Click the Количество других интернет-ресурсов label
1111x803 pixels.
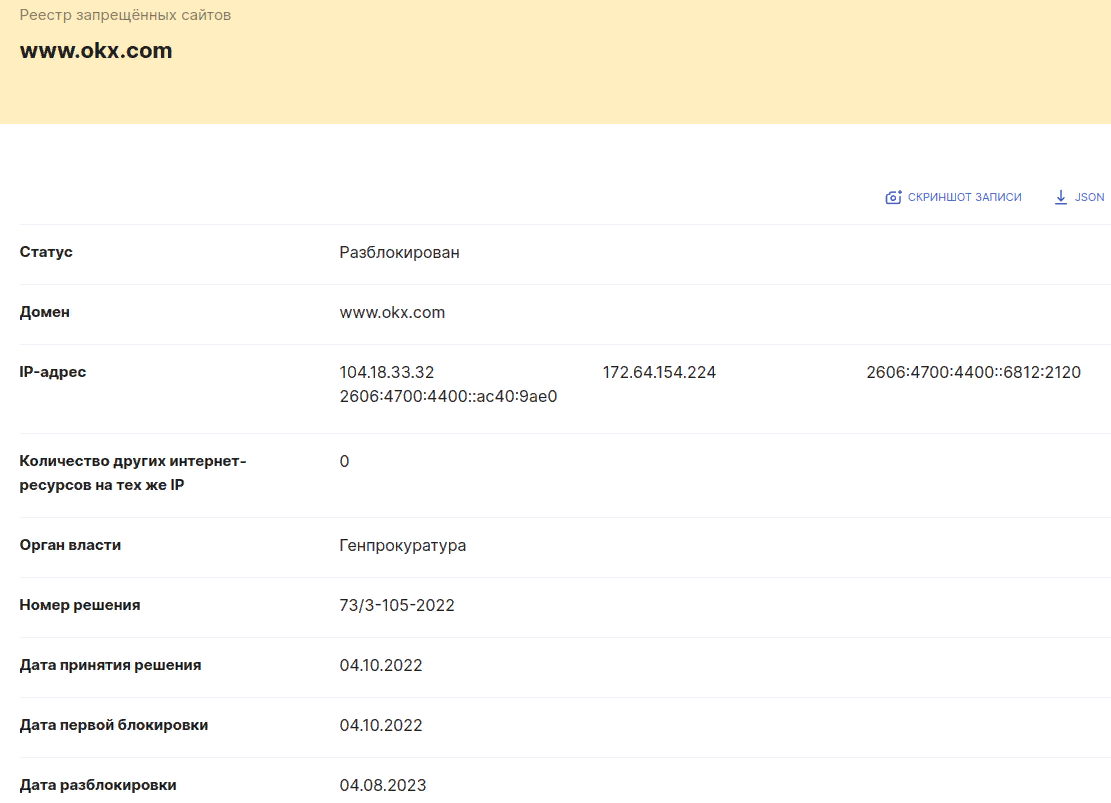[133, 473]
